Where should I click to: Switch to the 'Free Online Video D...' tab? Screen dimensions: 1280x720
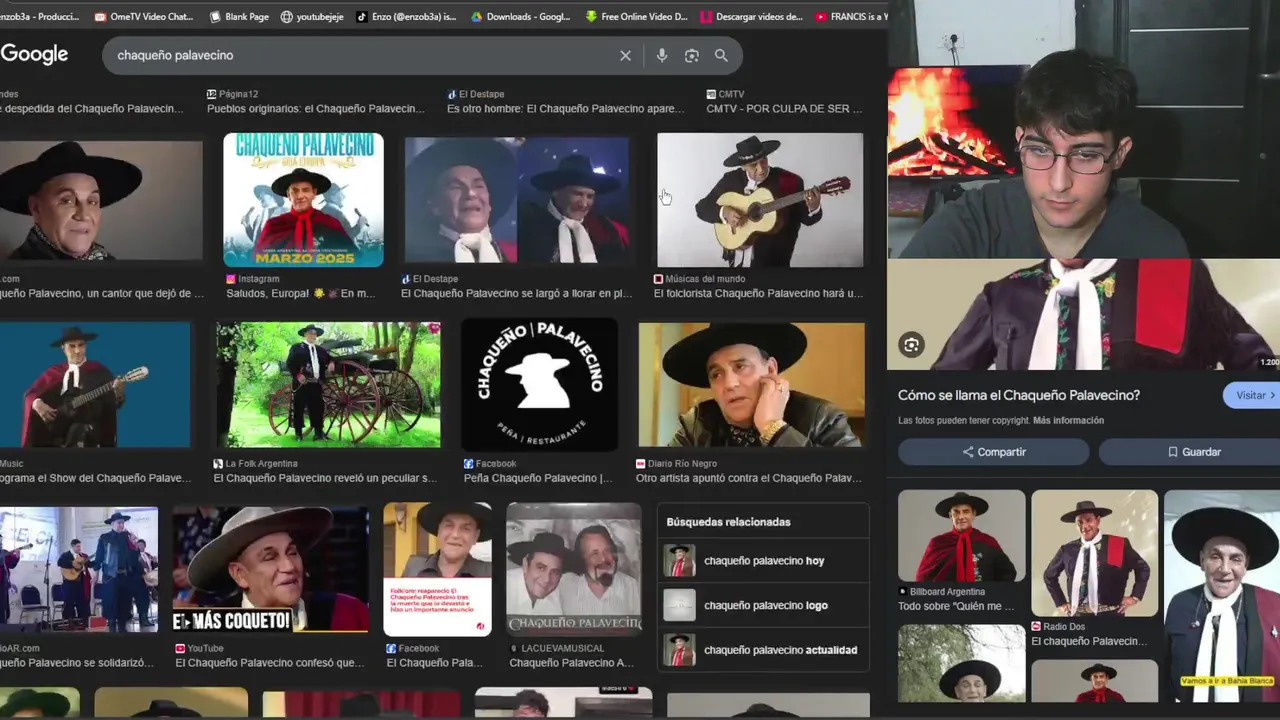637,16
